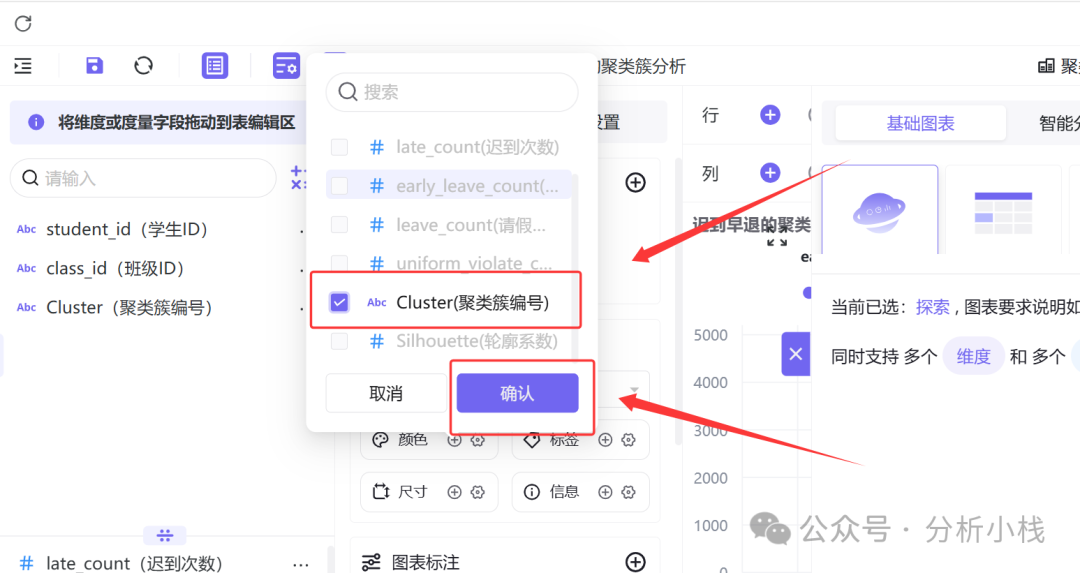
Task: Click the 探索 link in chart description
Action: tap(933, 307)
